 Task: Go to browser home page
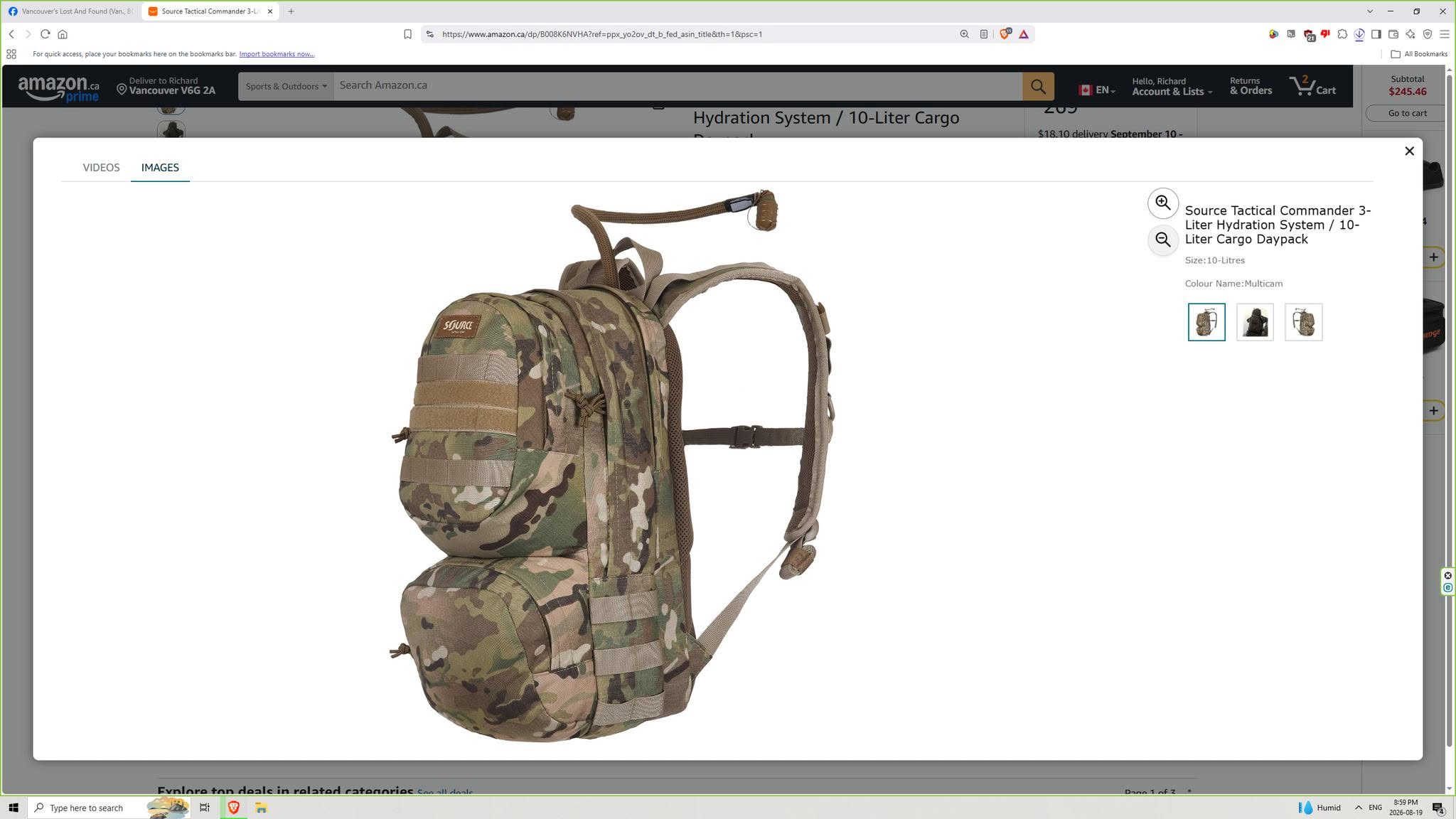(63, 34)
